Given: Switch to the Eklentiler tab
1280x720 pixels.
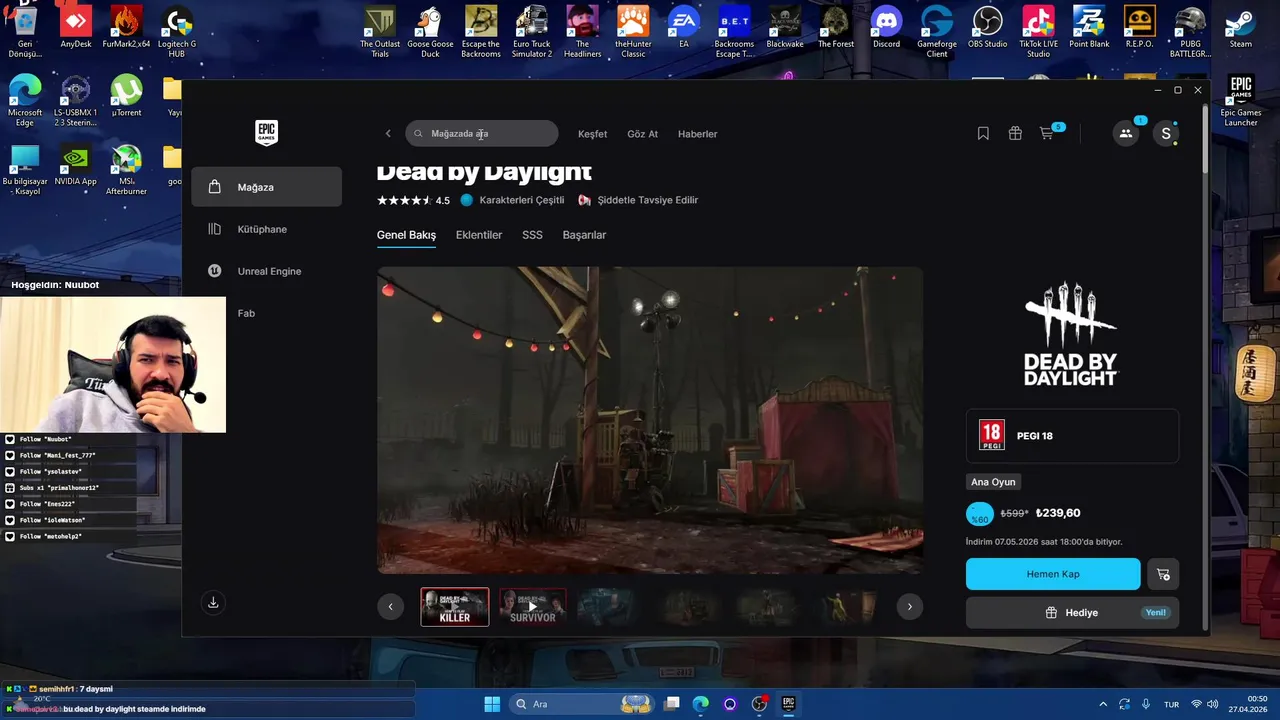Looking at the screenshot, I should tap(479, 235).
